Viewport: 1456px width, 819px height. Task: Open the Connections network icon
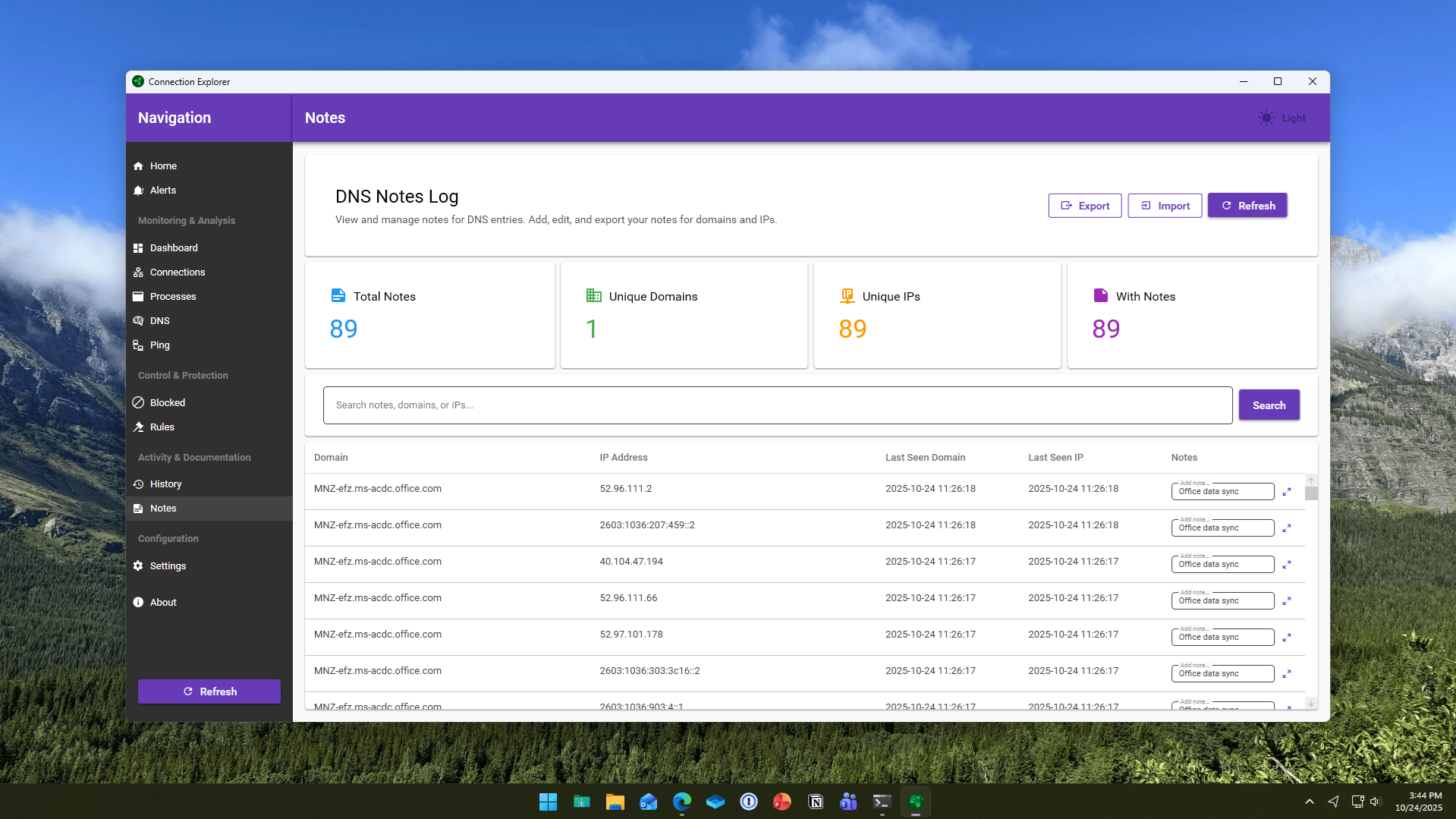138,272
